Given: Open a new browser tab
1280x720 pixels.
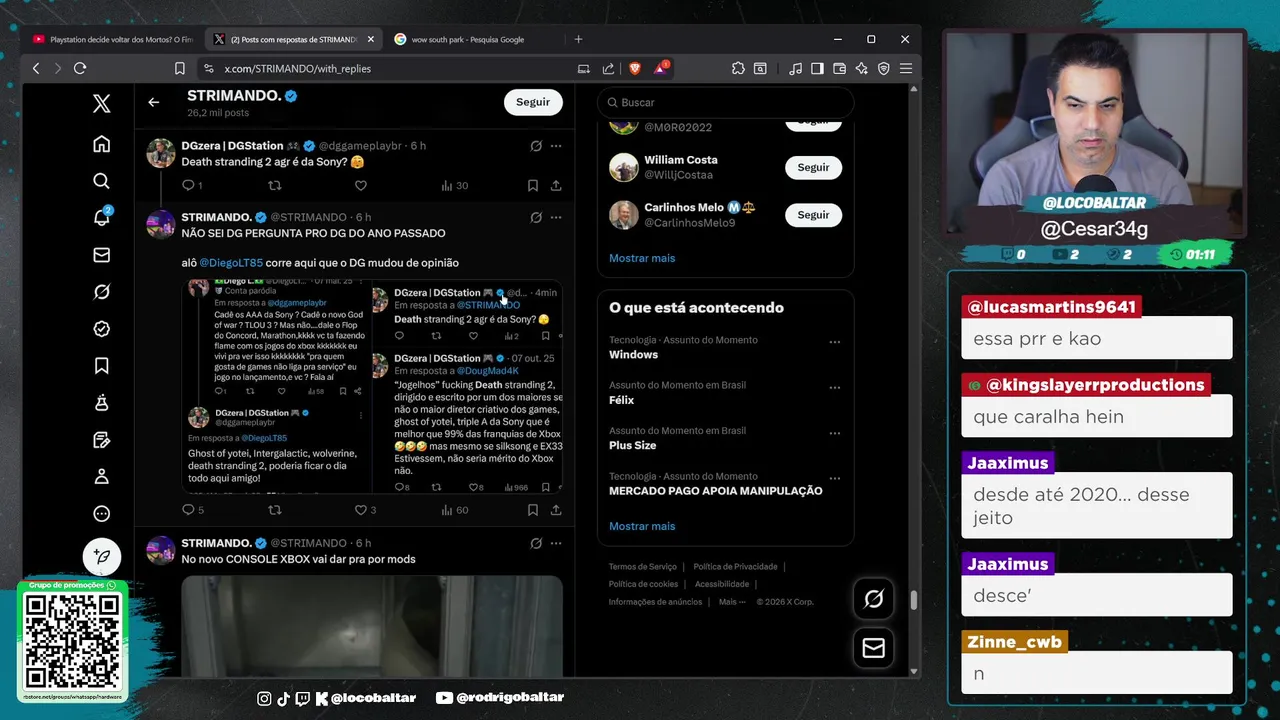Looking at the screenshot, I should [578, 39].
